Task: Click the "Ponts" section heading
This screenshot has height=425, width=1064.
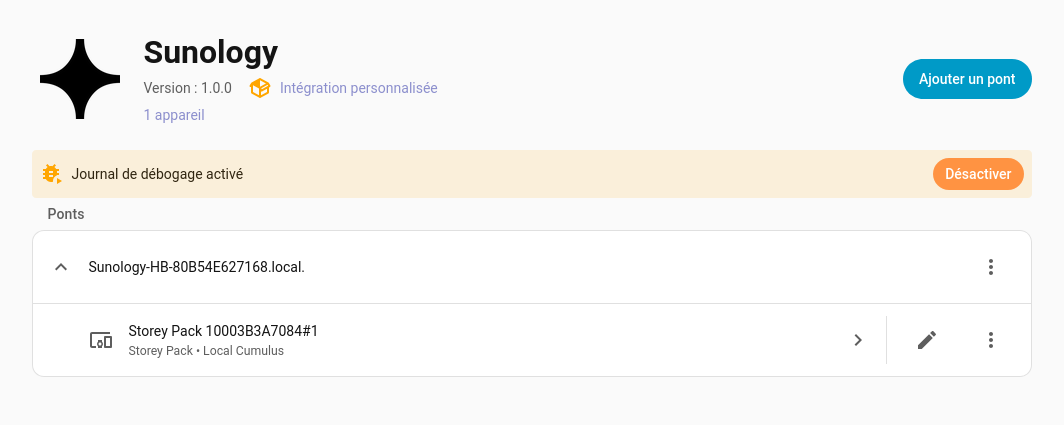Action: [x=66, y=214]
